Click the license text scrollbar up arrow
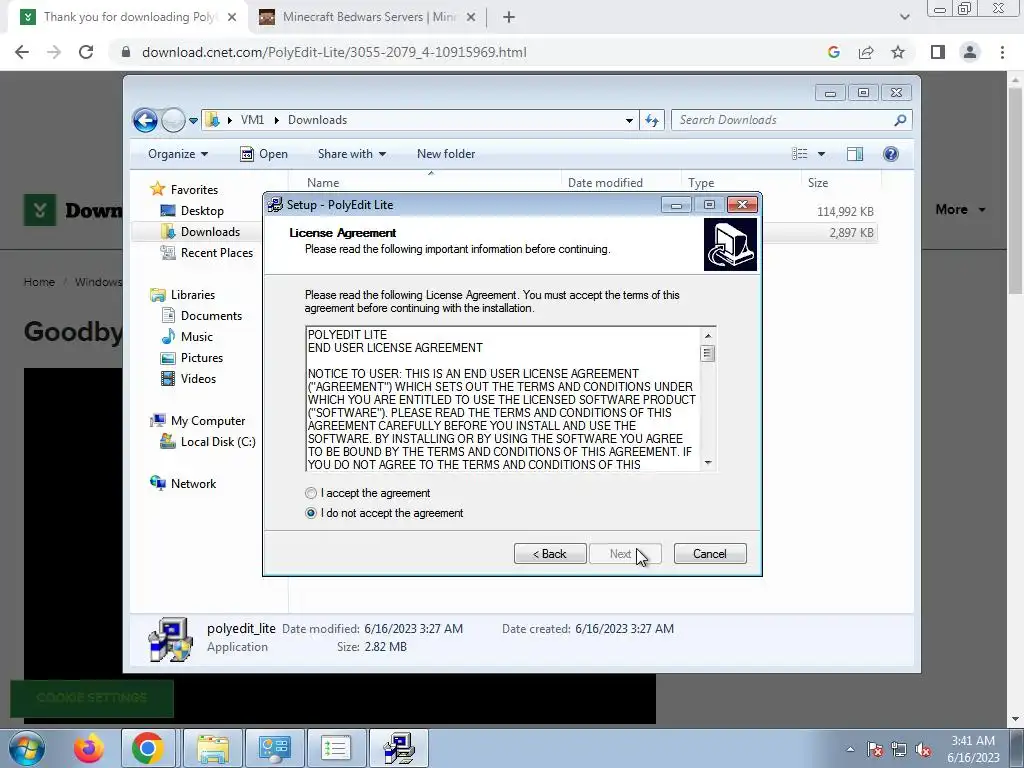Screen dimensions: 1024x768 coord(707,336)
